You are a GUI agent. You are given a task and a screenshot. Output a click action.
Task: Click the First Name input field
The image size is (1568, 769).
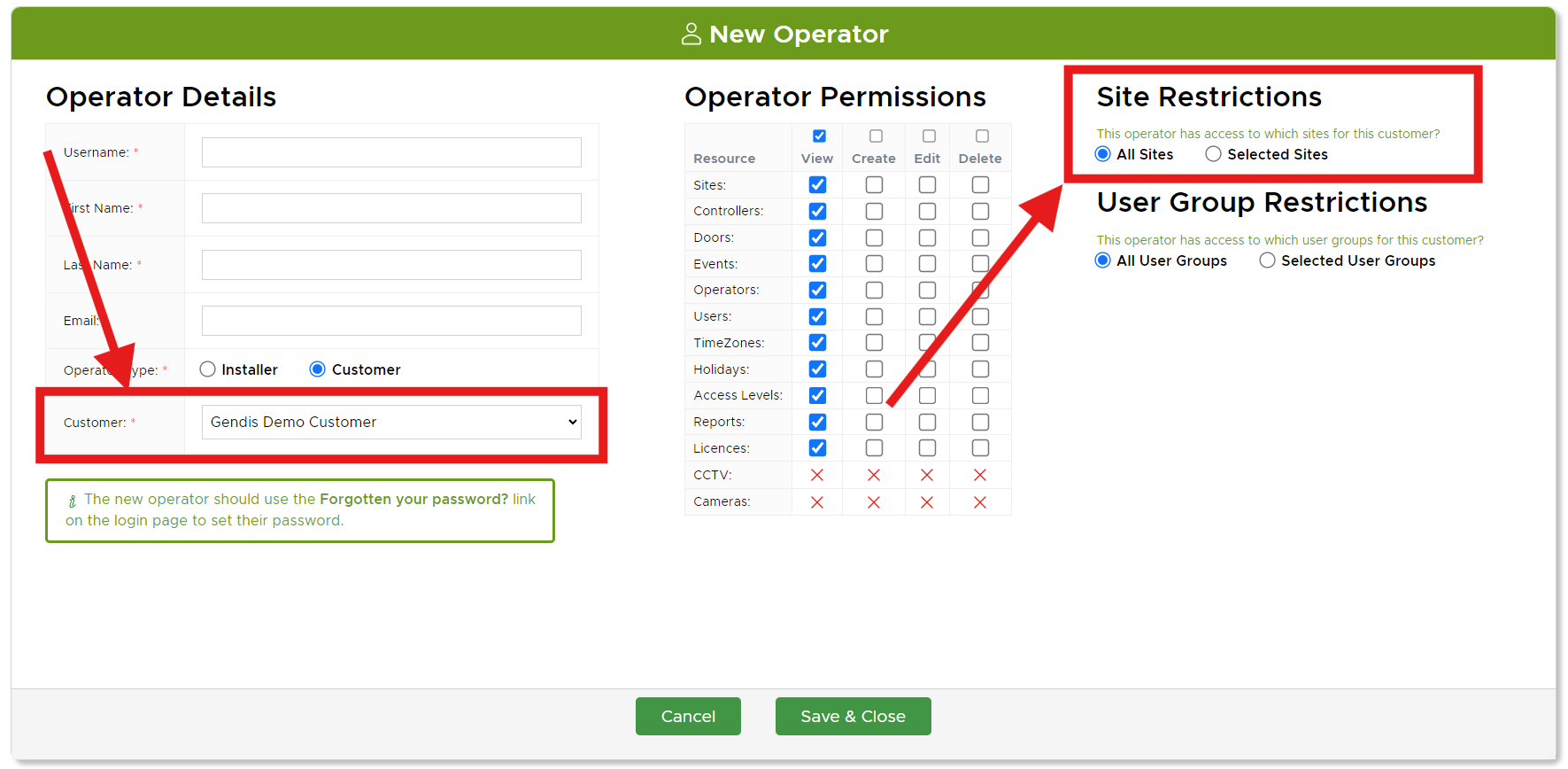391,208
